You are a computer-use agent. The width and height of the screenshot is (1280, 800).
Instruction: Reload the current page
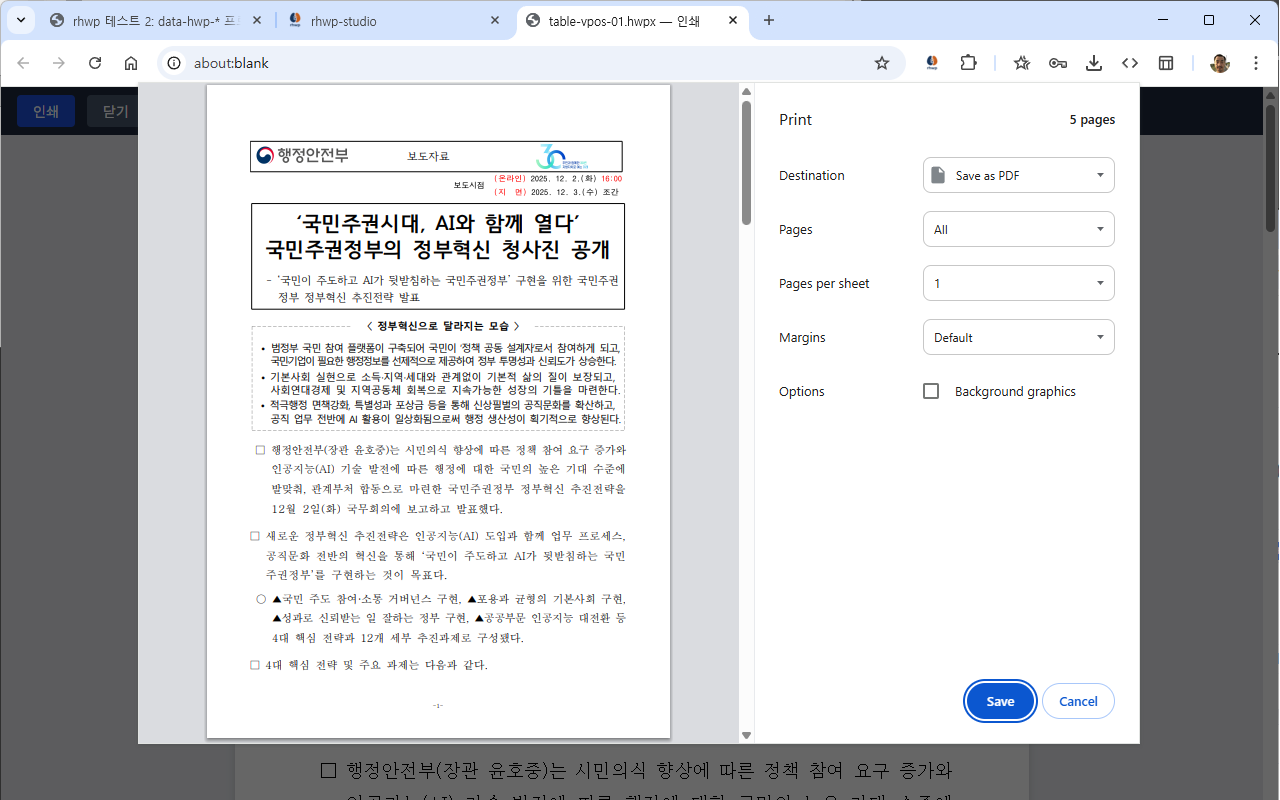pos(95,63)
